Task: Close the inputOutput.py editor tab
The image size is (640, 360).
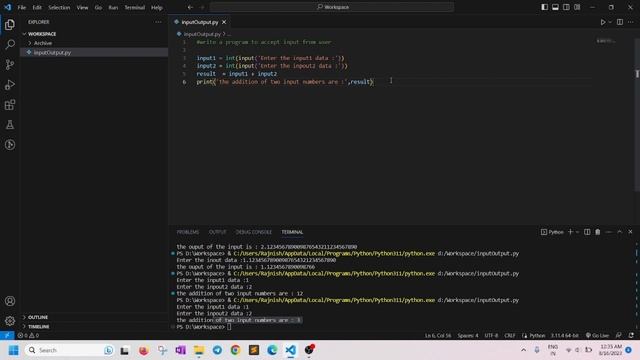Action: click(x=224, y=22)
